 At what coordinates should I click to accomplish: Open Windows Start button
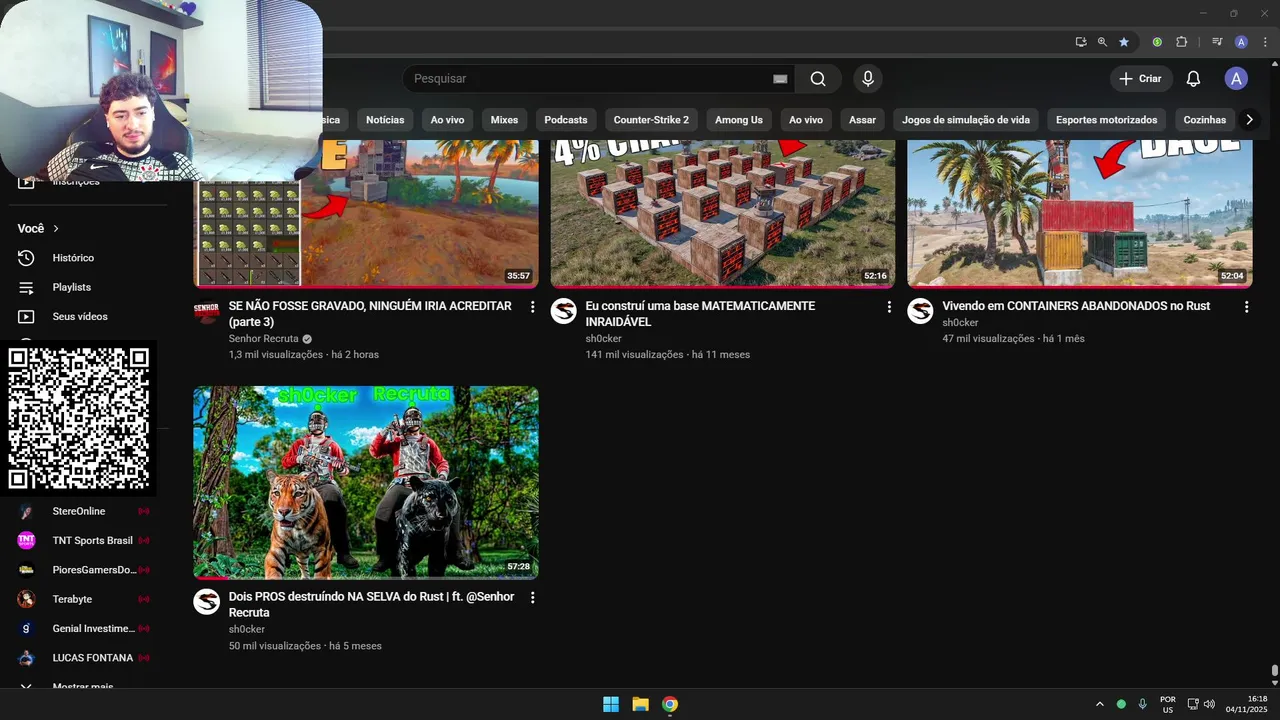[x=611, y=704]
